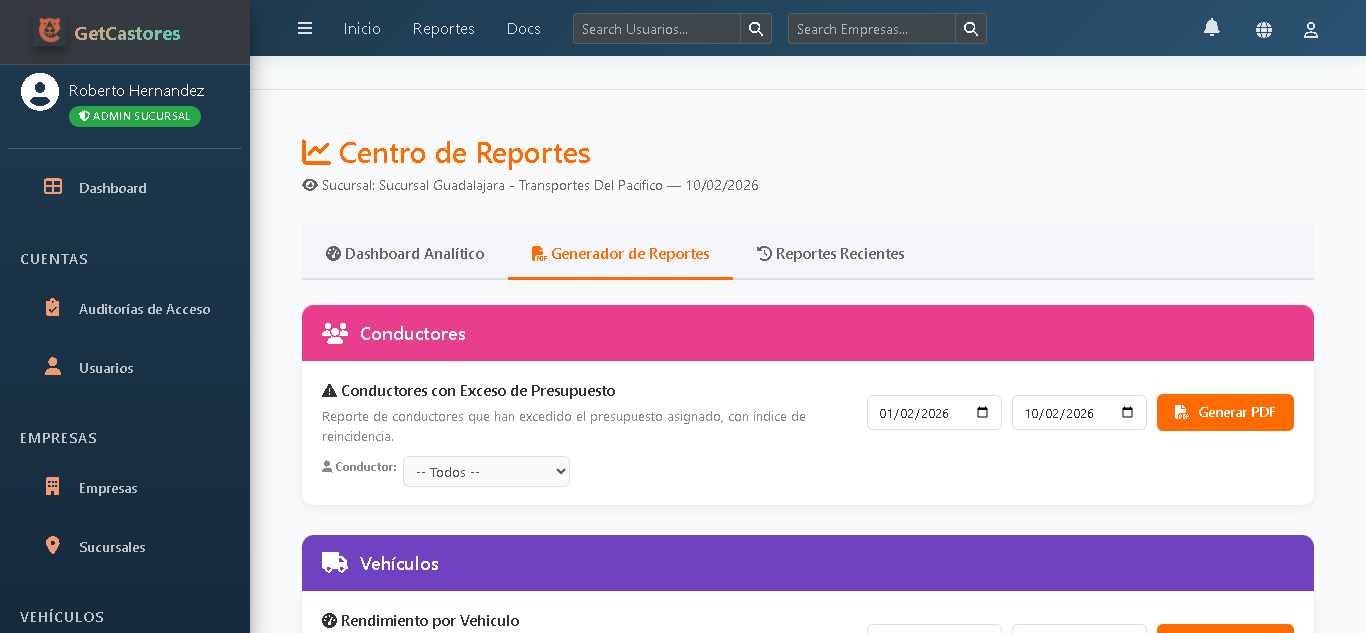Select the Dashboard sidebar icon
This screenshot has width=1366, height=633.
point(52,187)
